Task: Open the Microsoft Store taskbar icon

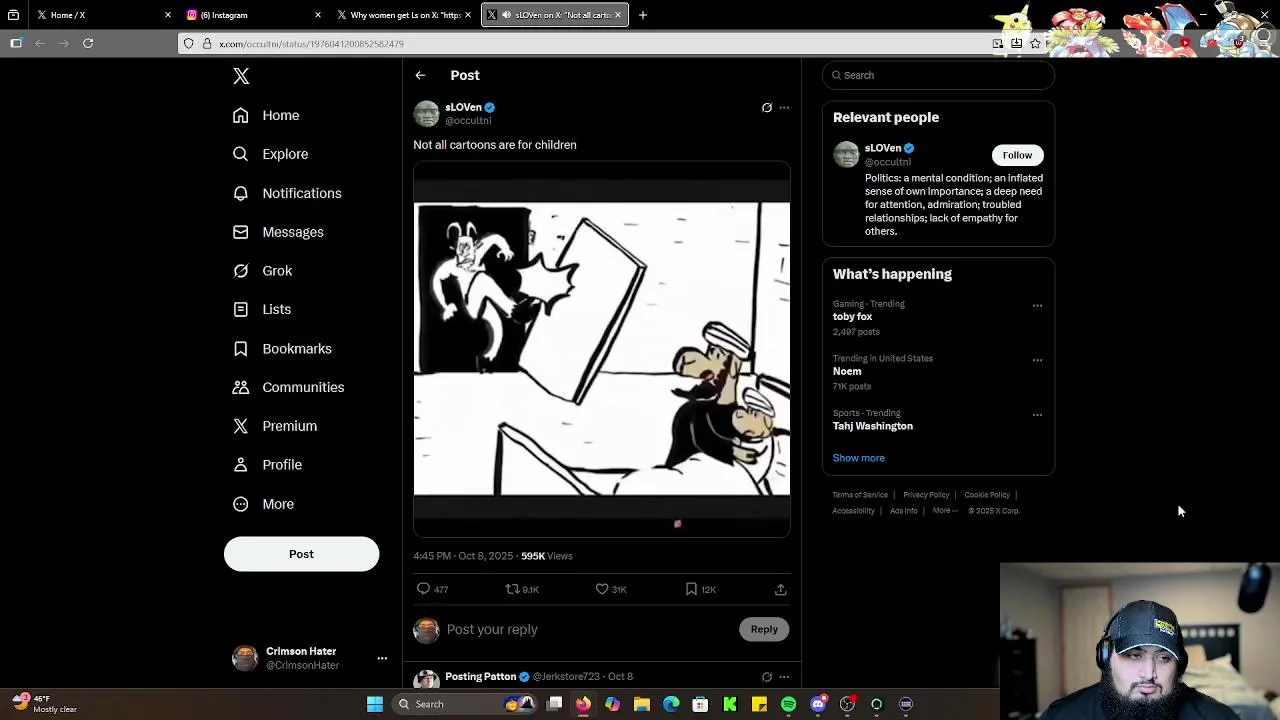Action: click(x=700, y=704)
